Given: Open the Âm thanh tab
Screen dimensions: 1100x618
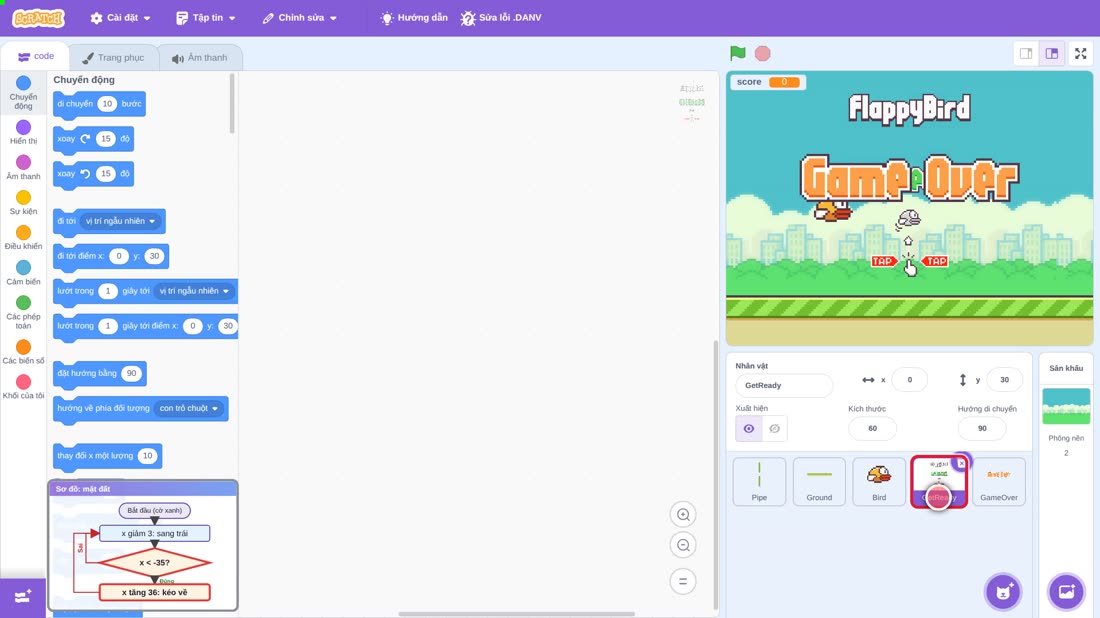Looking at the screenshot, I should click(x=200, y=58).
